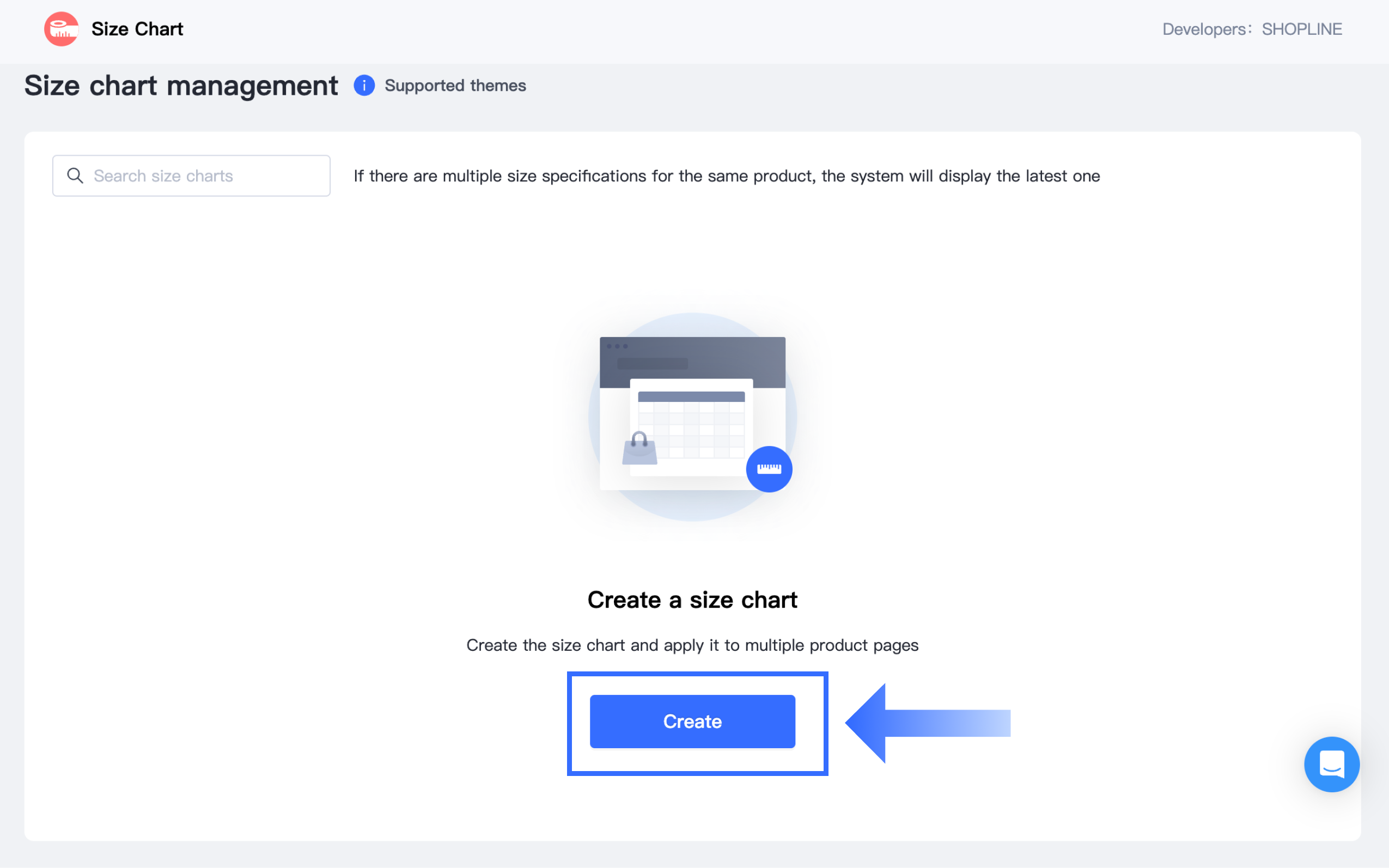Click the three dots in the illustration window
The height and width of the screenshot is (868, 1389).
pyautogui.click(x=617, y=346)
